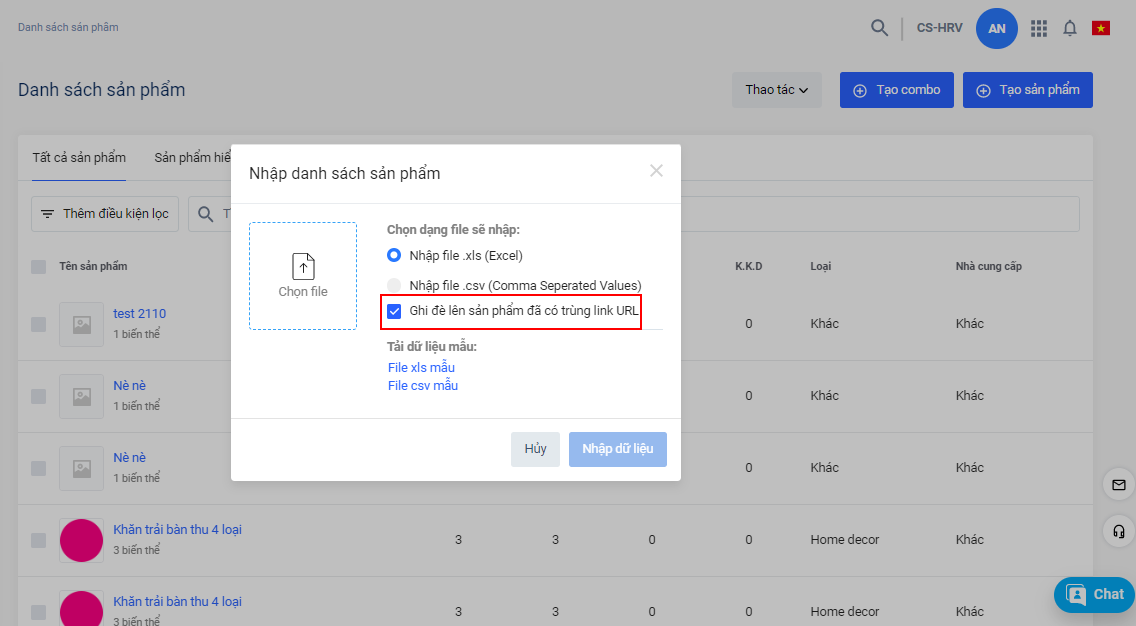The image size is (1136, 626).
Task: Open the apps grid menu icon
Action: (x=1039, y=28)
